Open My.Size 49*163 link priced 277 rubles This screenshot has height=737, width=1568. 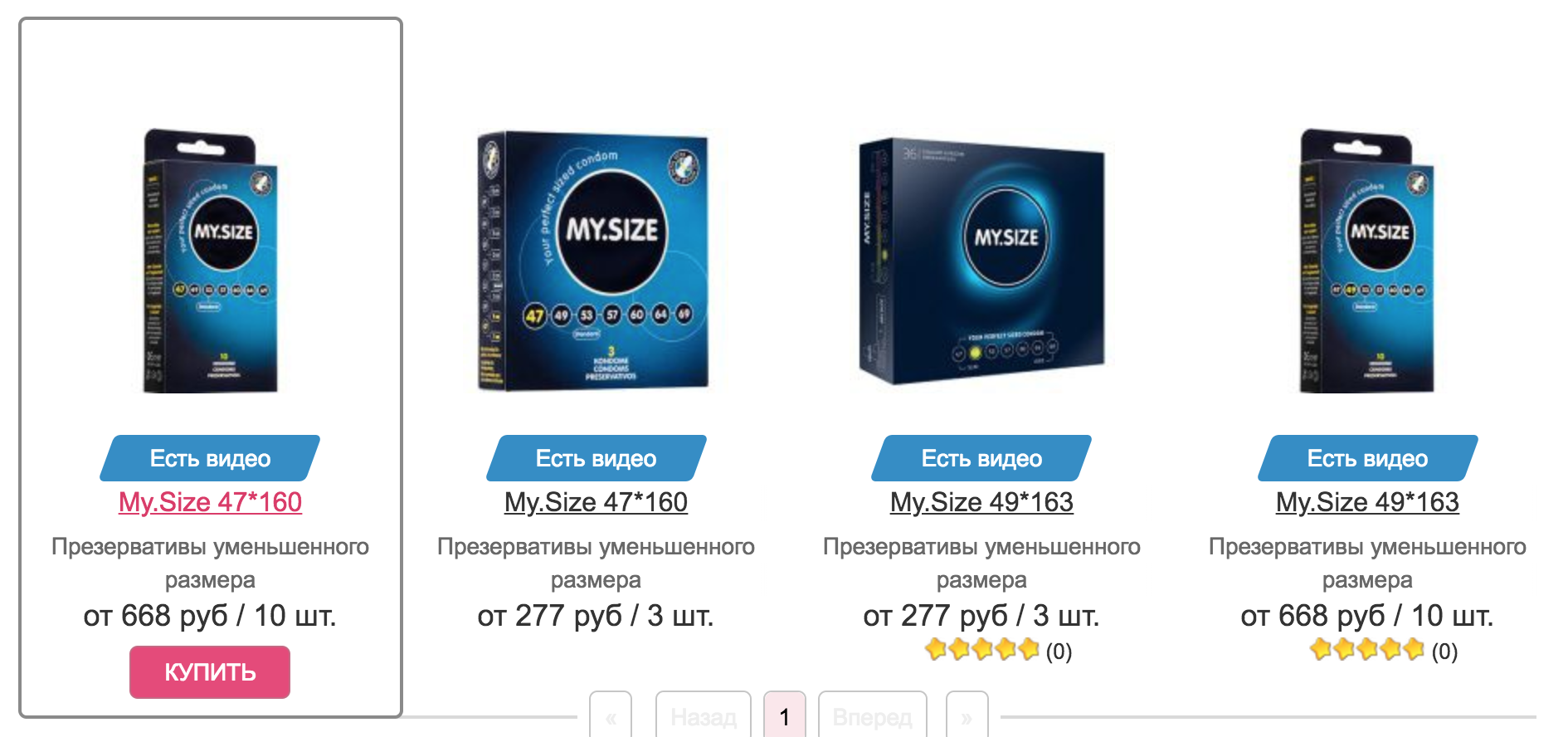pos(981,502)
